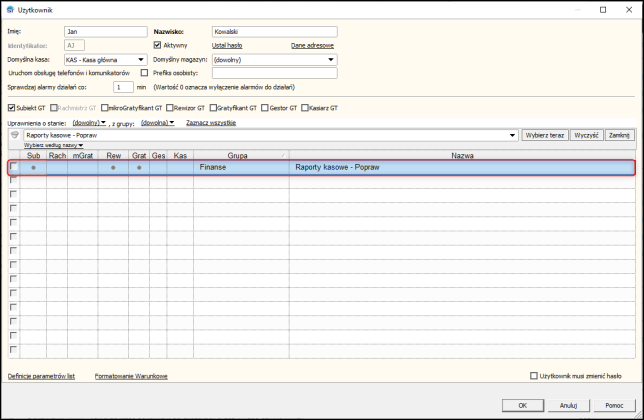Screen dimensions: 644x420
Task: Tick the checkbox in the Finanse row
Action: 14,166
